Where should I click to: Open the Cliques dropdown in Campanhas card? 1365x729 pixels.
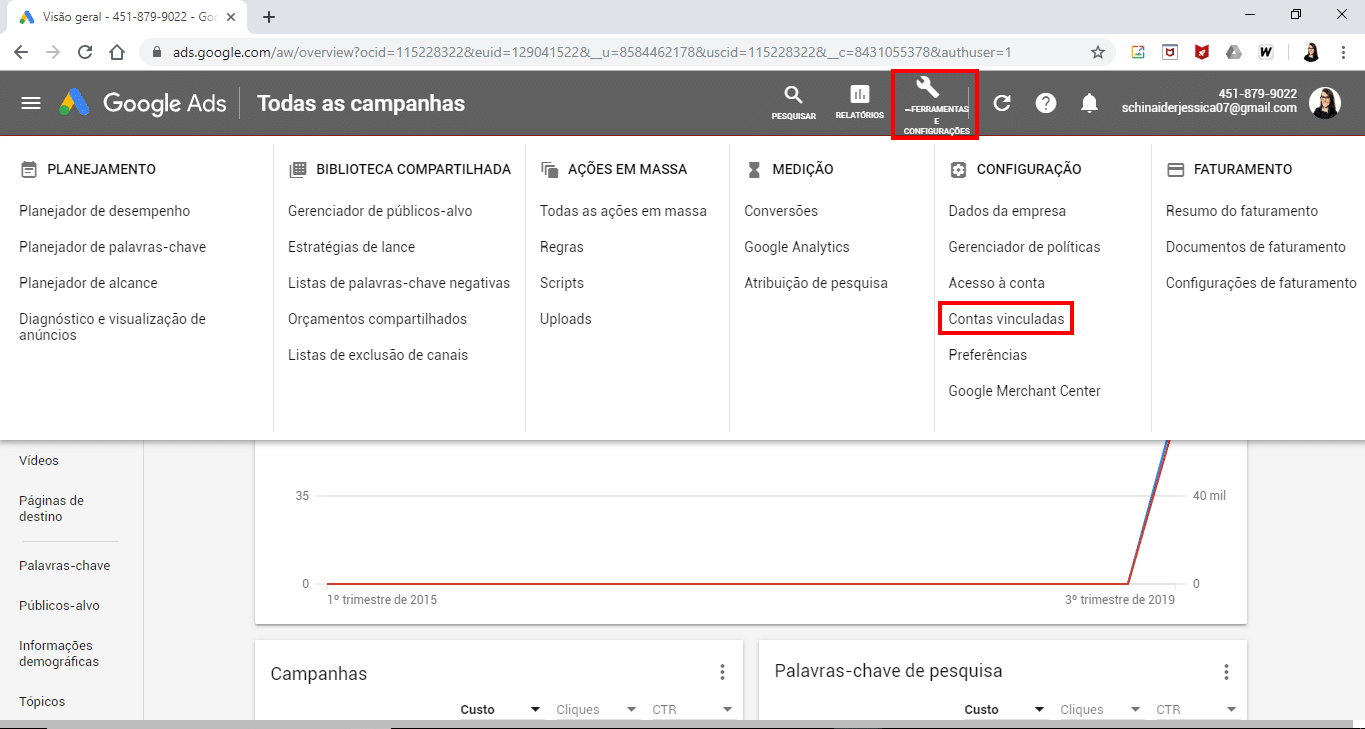(597, 709)
